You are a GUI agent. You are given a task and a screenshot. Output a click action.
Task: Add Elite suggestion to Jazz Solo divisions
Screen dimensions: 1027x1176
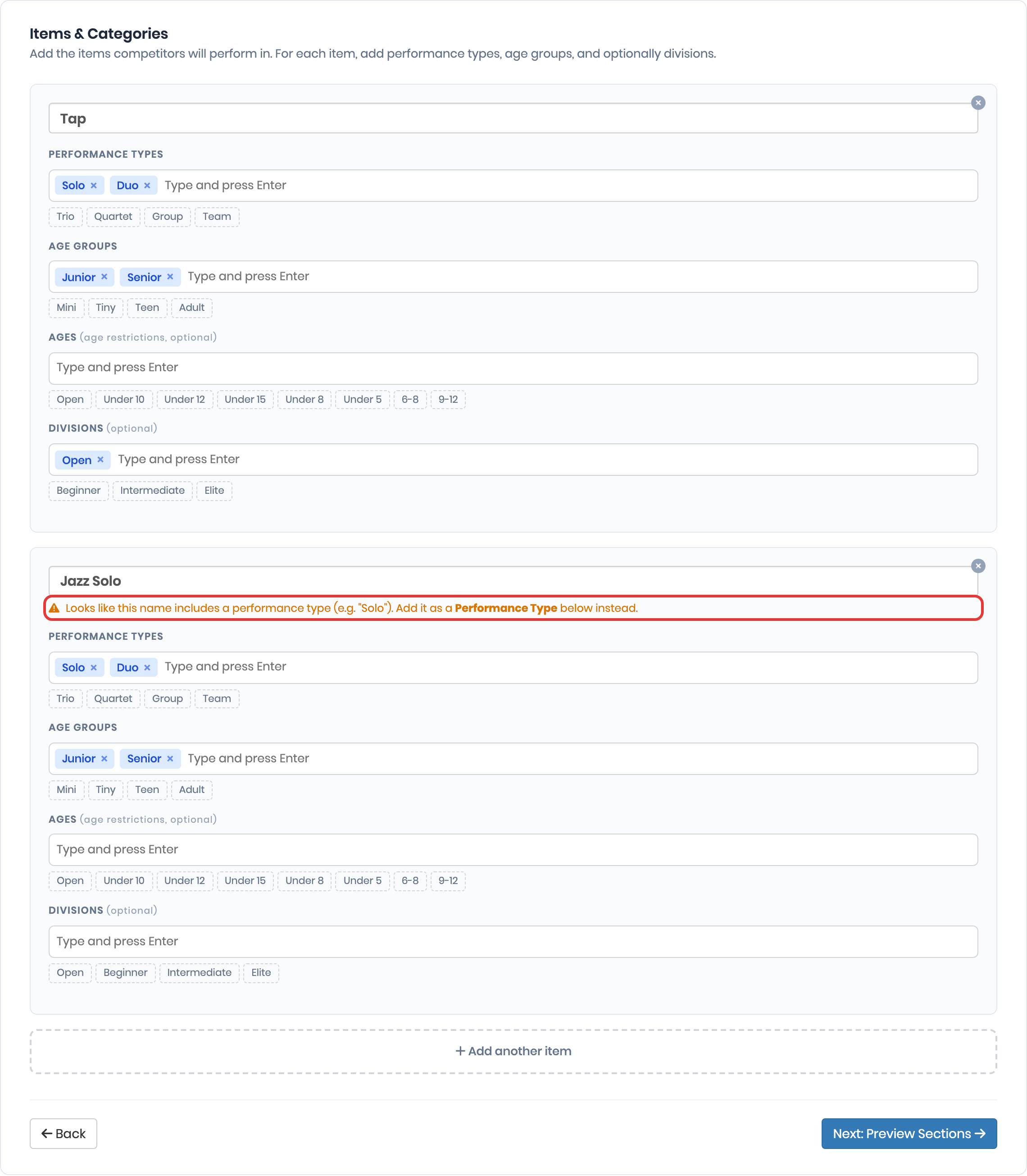pyautogui.click(x=261, y=973)
